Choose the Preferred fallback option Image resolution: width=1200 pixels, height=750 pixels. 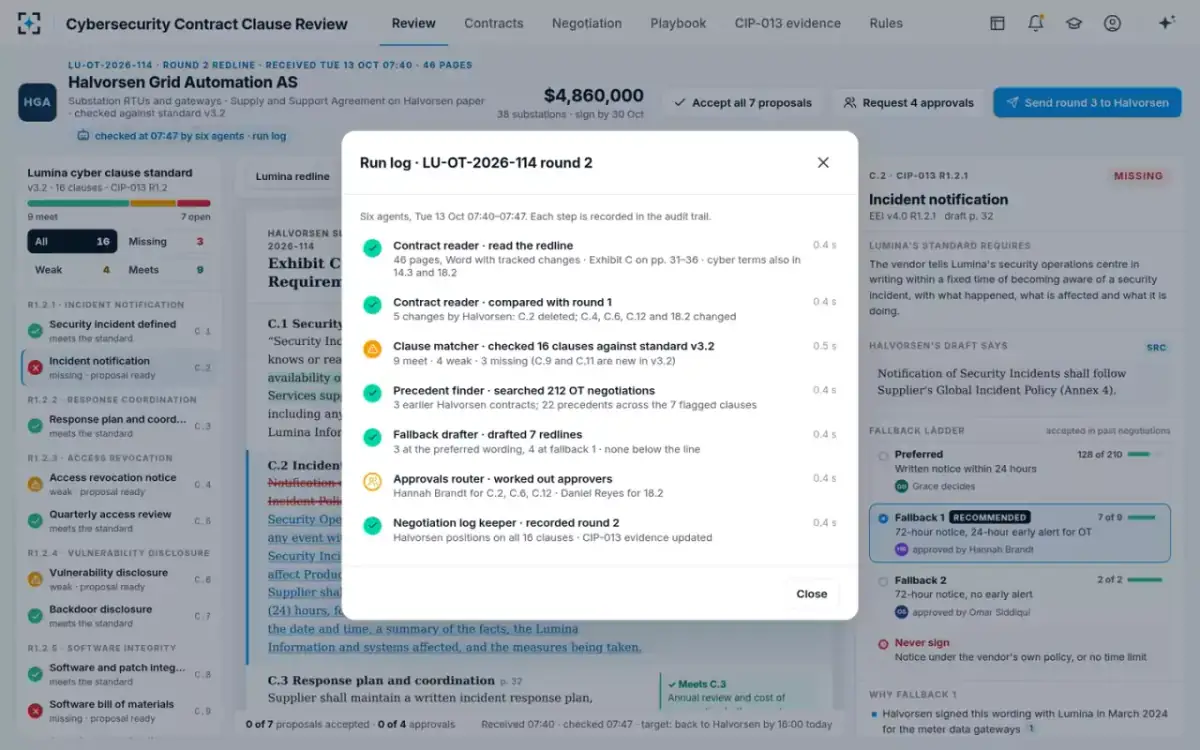(x=1019, y=470)
